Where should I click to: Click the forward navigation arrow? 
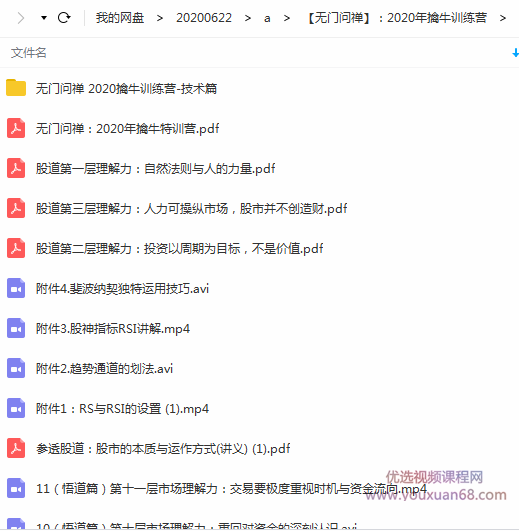(x=21, y=18)
